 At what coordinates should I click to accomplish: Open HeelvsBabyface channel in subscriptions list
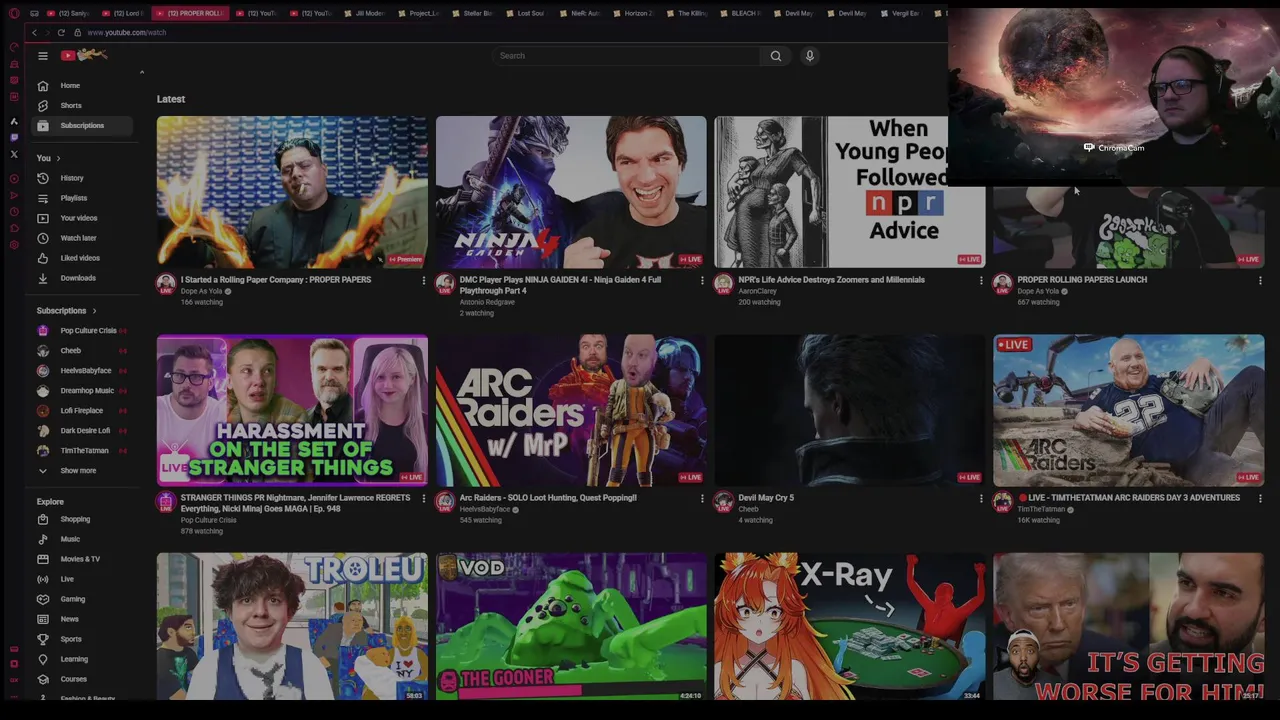coord(84,371)
